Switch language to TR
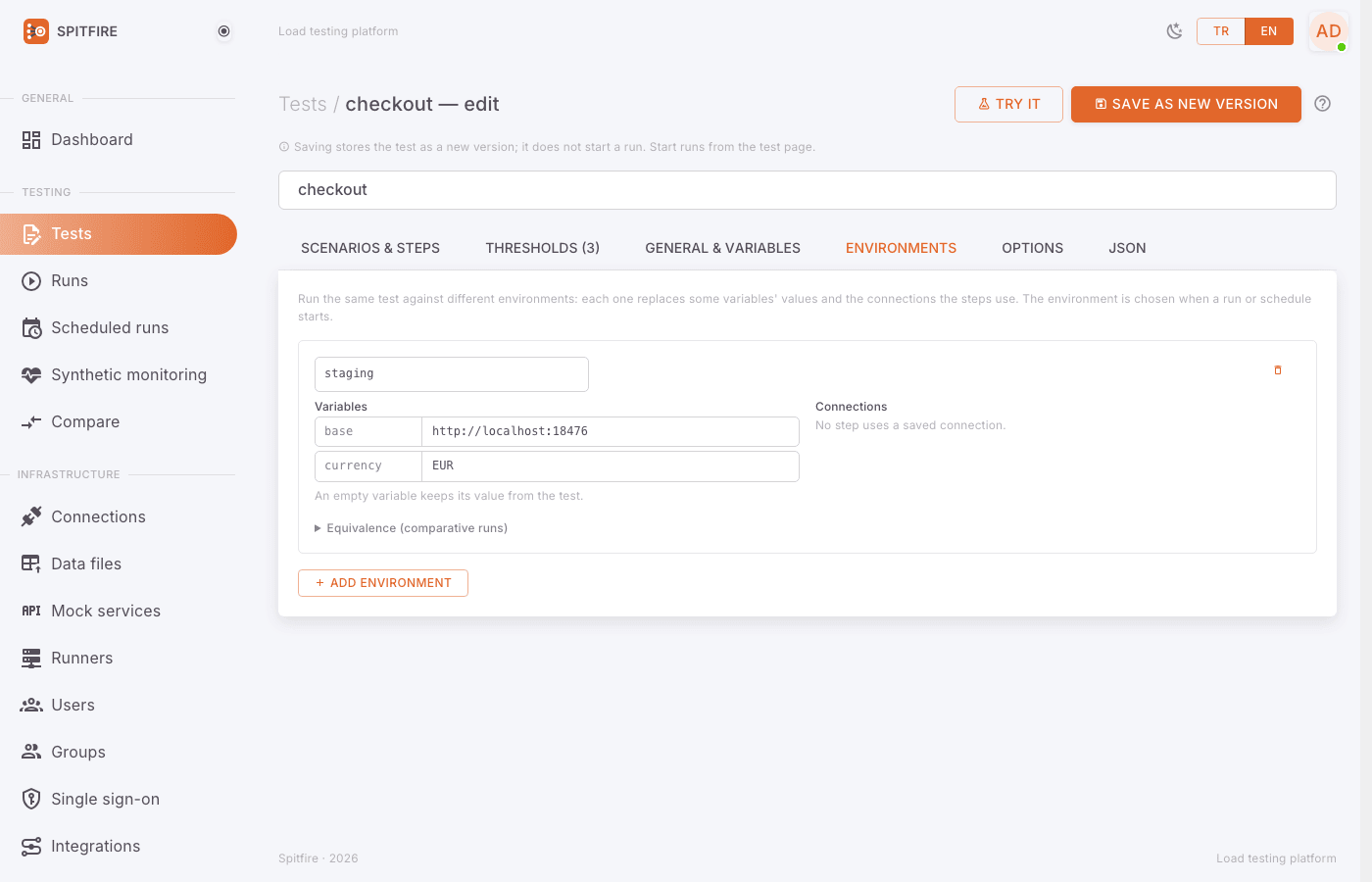This screenshot has width=1372, height=882. pyautogui.click(x=1221, y=31)
